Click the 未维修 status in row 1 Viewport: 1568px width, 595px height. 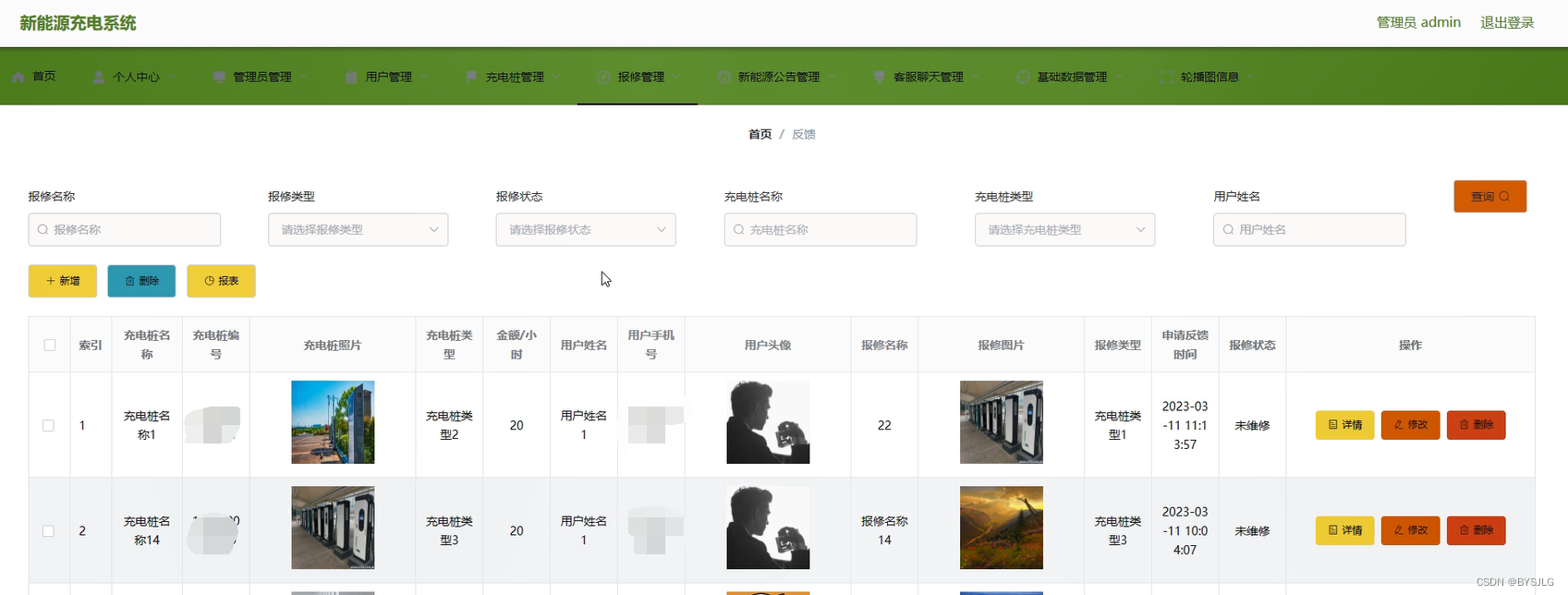[1252, 425]
